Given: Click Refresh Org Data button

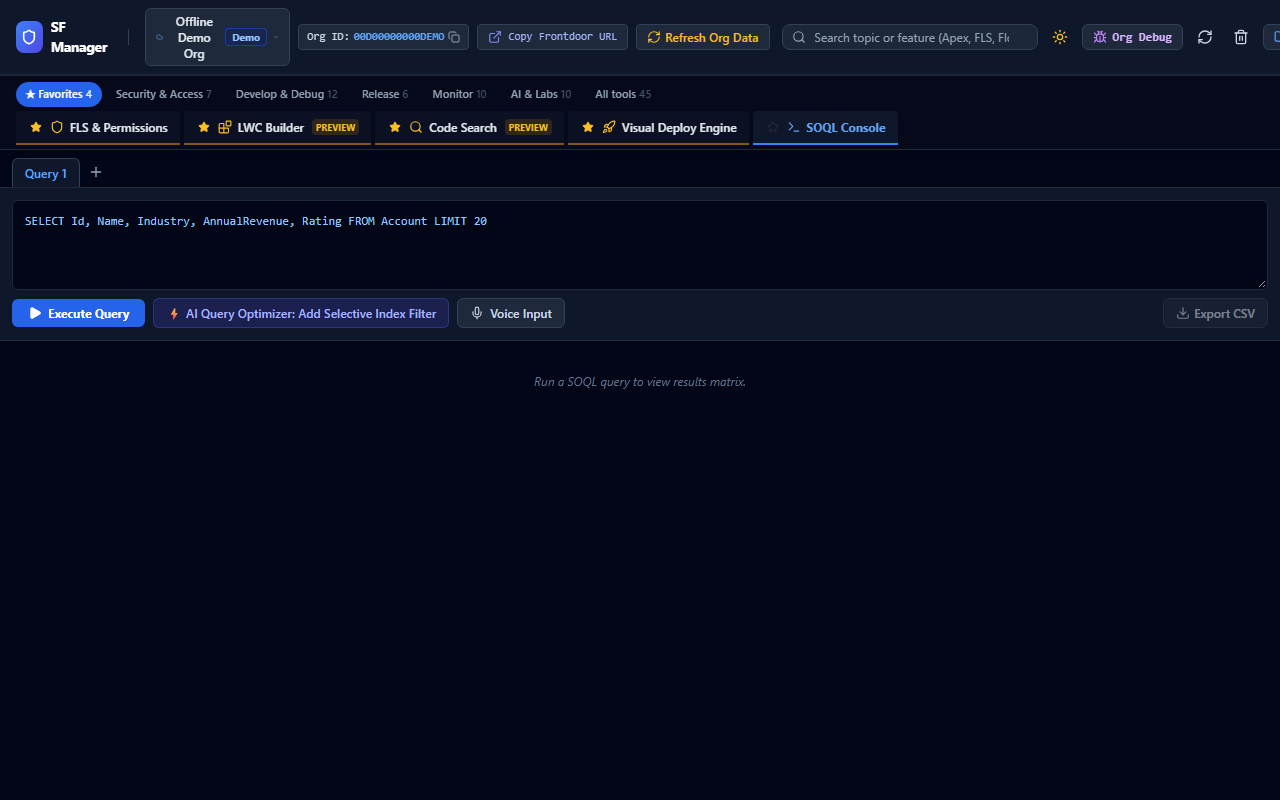Looking at the screenshot, I should pyautogui.click(x=703, y=37).
